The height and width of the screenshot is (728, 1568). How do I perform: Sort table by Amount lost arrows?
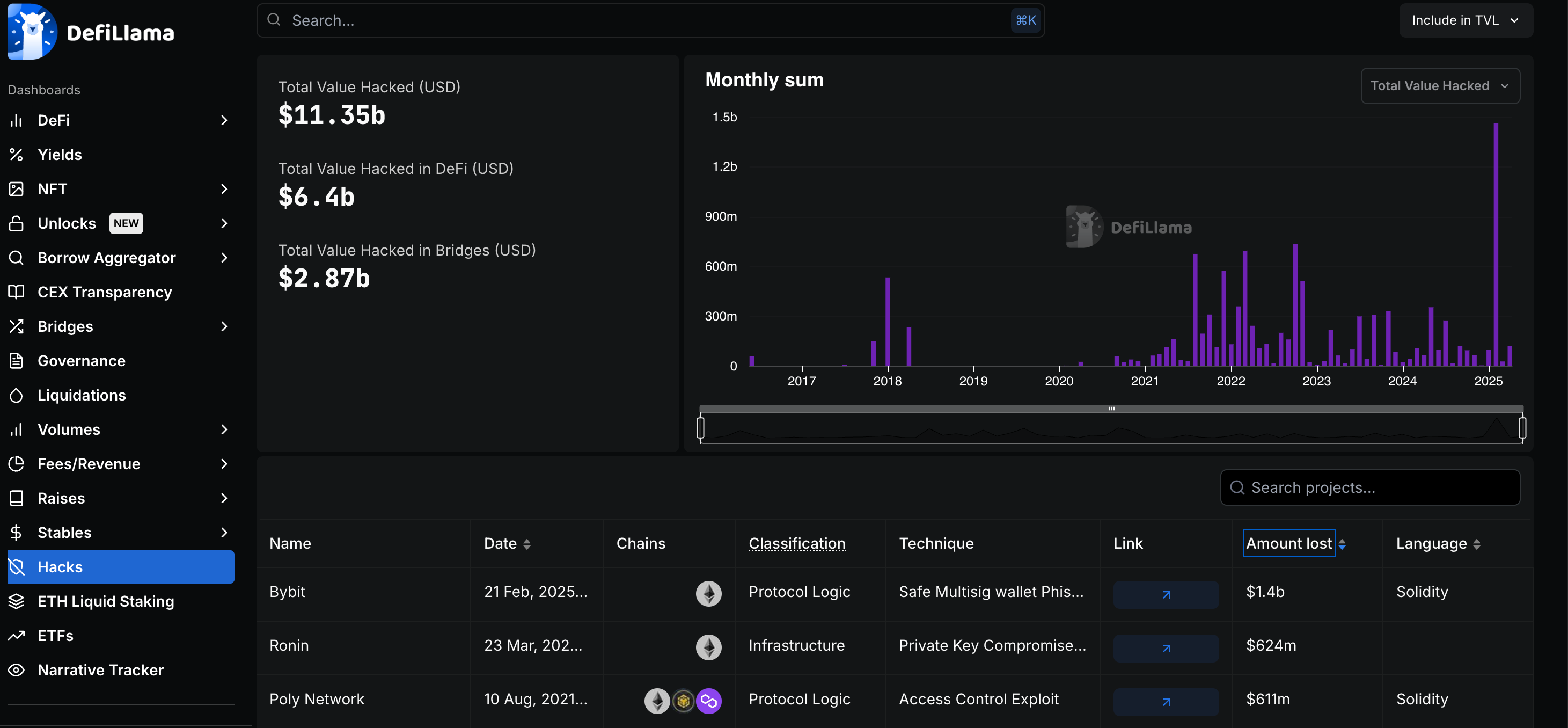click(x=1342, y=544)
